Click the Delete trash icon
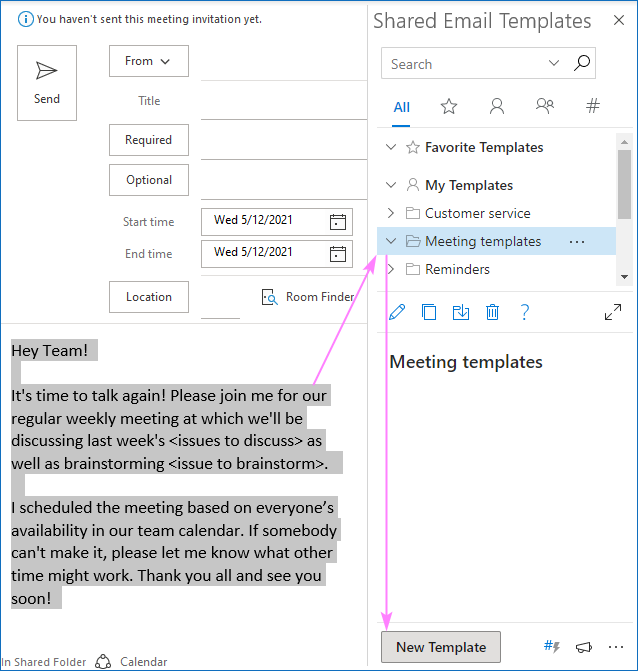This screenshot has height=671, width=638. [x=492, y=312]
